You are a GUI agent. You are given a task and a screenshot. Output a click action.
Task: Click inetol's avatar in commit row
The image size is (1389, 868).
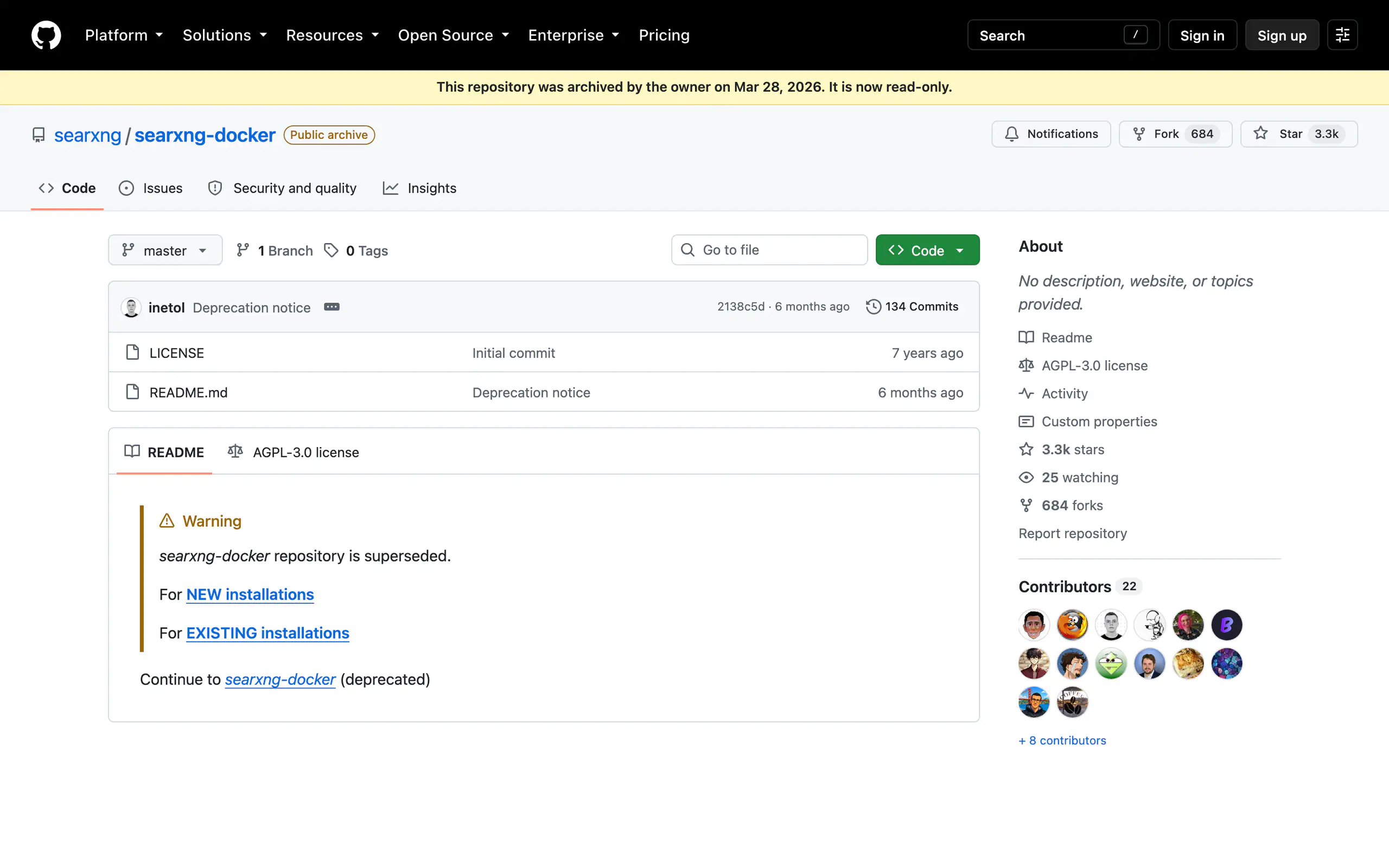[131, 307]
